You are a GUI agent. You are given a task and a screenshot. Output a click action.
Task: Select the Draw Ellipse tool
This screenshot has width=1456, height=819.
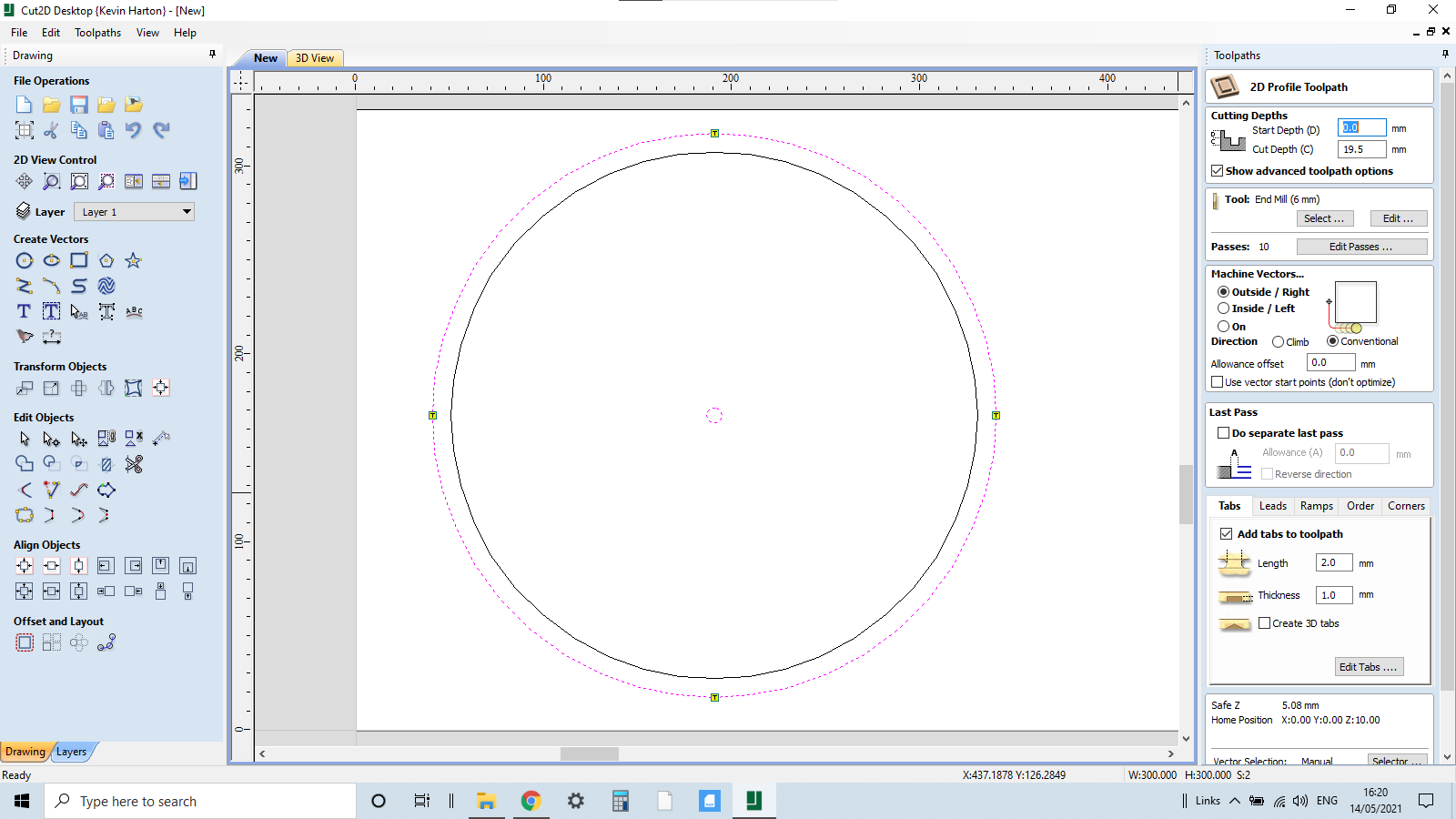52,260
